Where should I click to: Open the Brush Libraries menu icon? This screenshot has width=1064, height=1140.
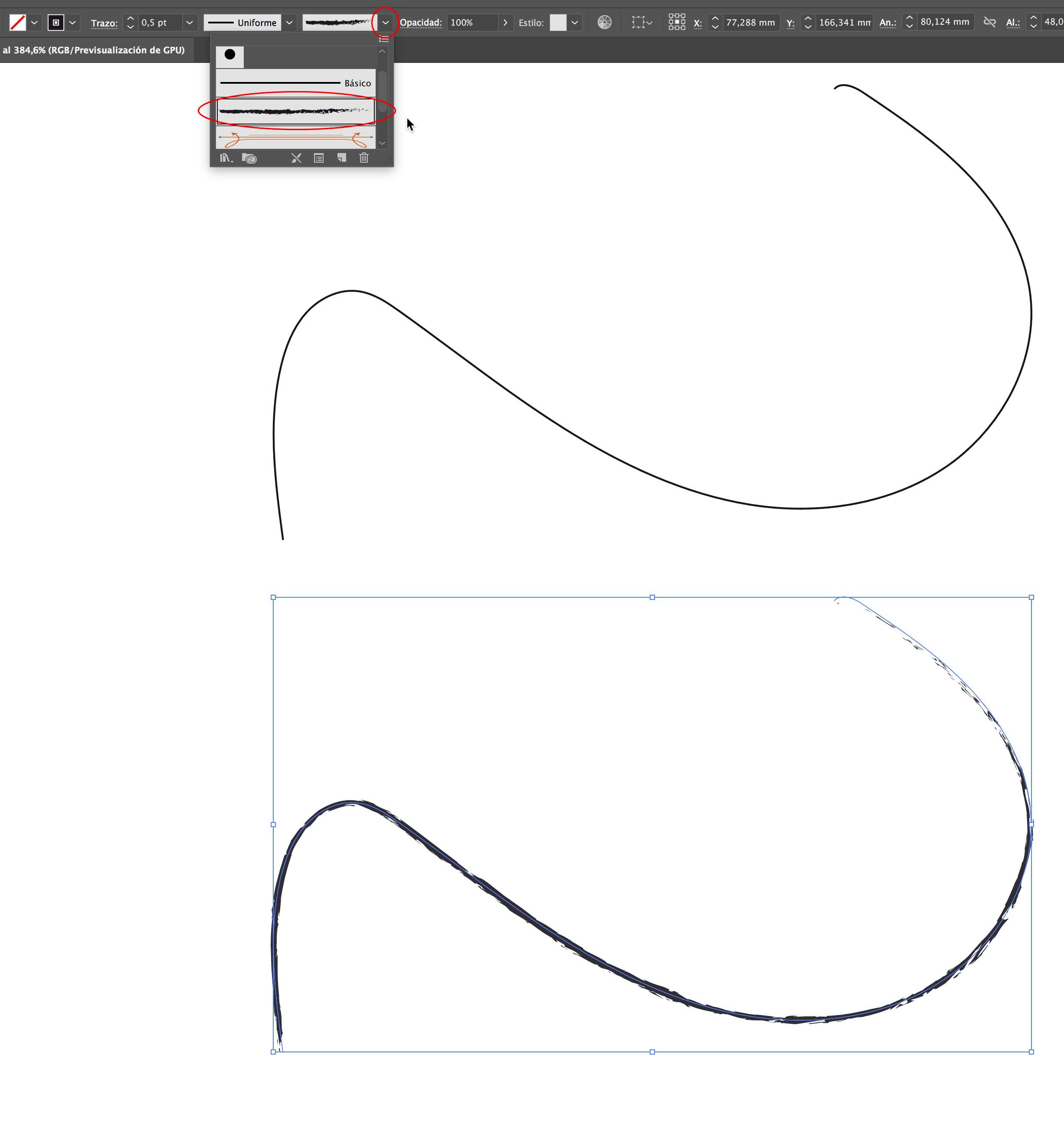coord(226,158)
